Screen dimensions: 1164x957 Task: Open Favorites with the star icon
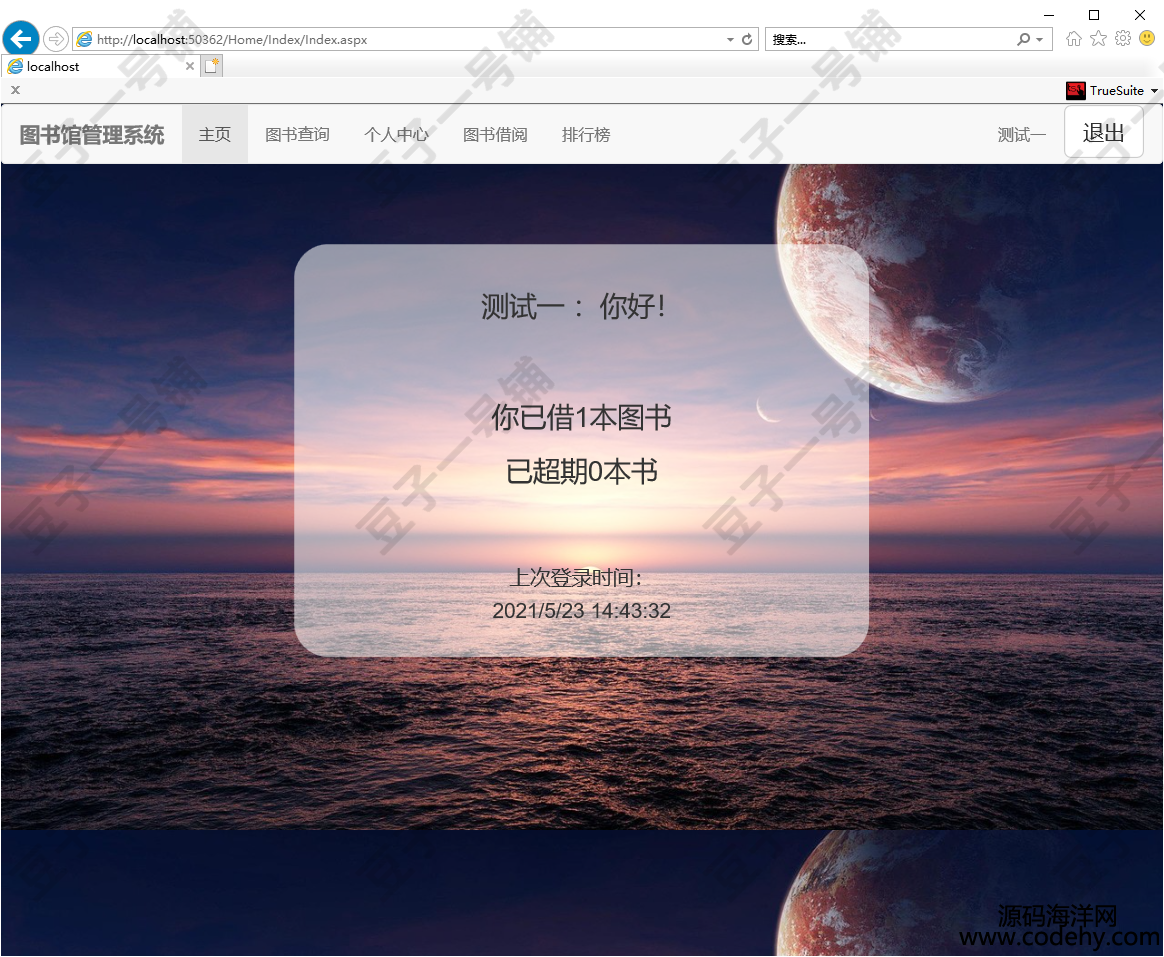pos(1099,39)
